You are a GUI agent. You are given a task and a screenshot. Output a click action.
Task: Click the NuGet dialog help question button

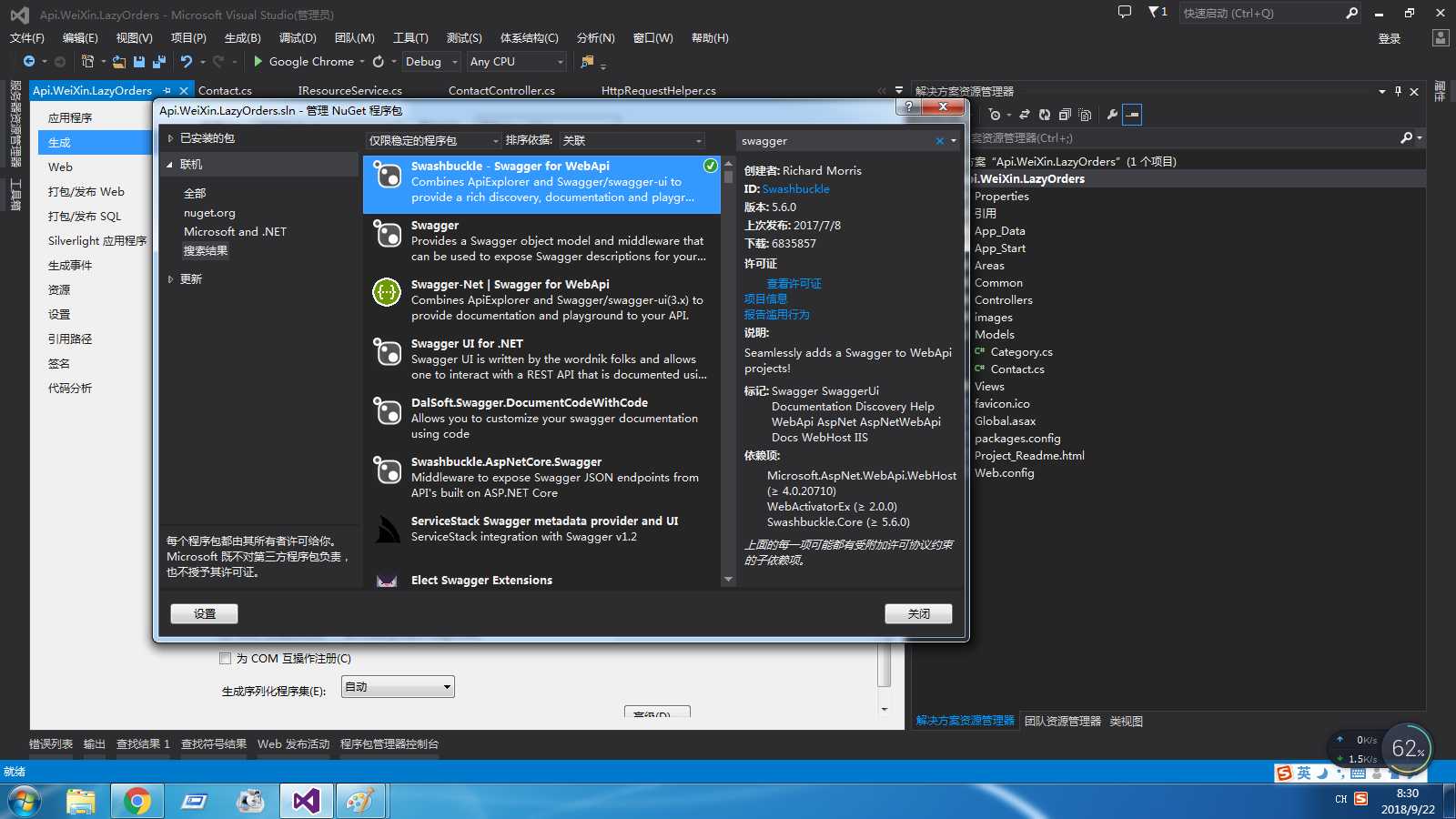908,106
